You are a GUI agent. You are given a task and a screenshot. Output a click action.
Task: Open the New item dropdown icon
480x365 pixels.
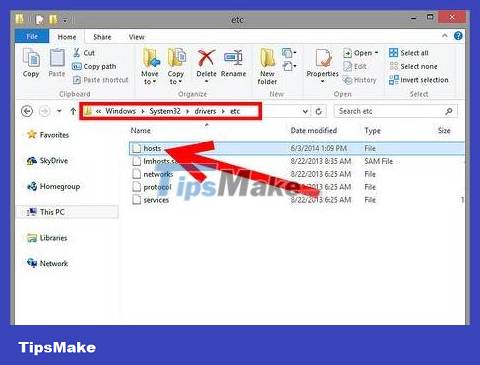click(x=289, y=53)
